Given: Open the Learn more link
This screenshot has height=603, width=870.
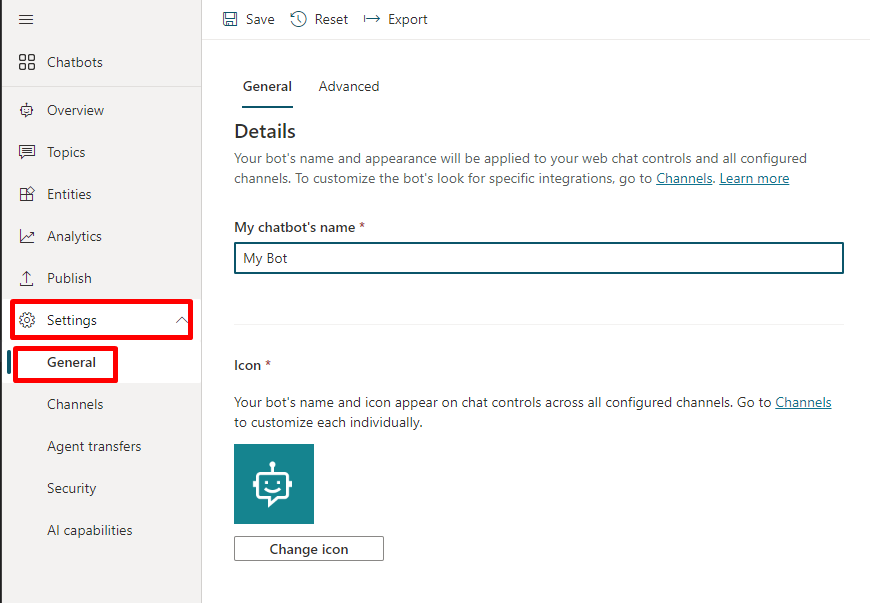Looking at the screenshot, I should coord(754,179).
